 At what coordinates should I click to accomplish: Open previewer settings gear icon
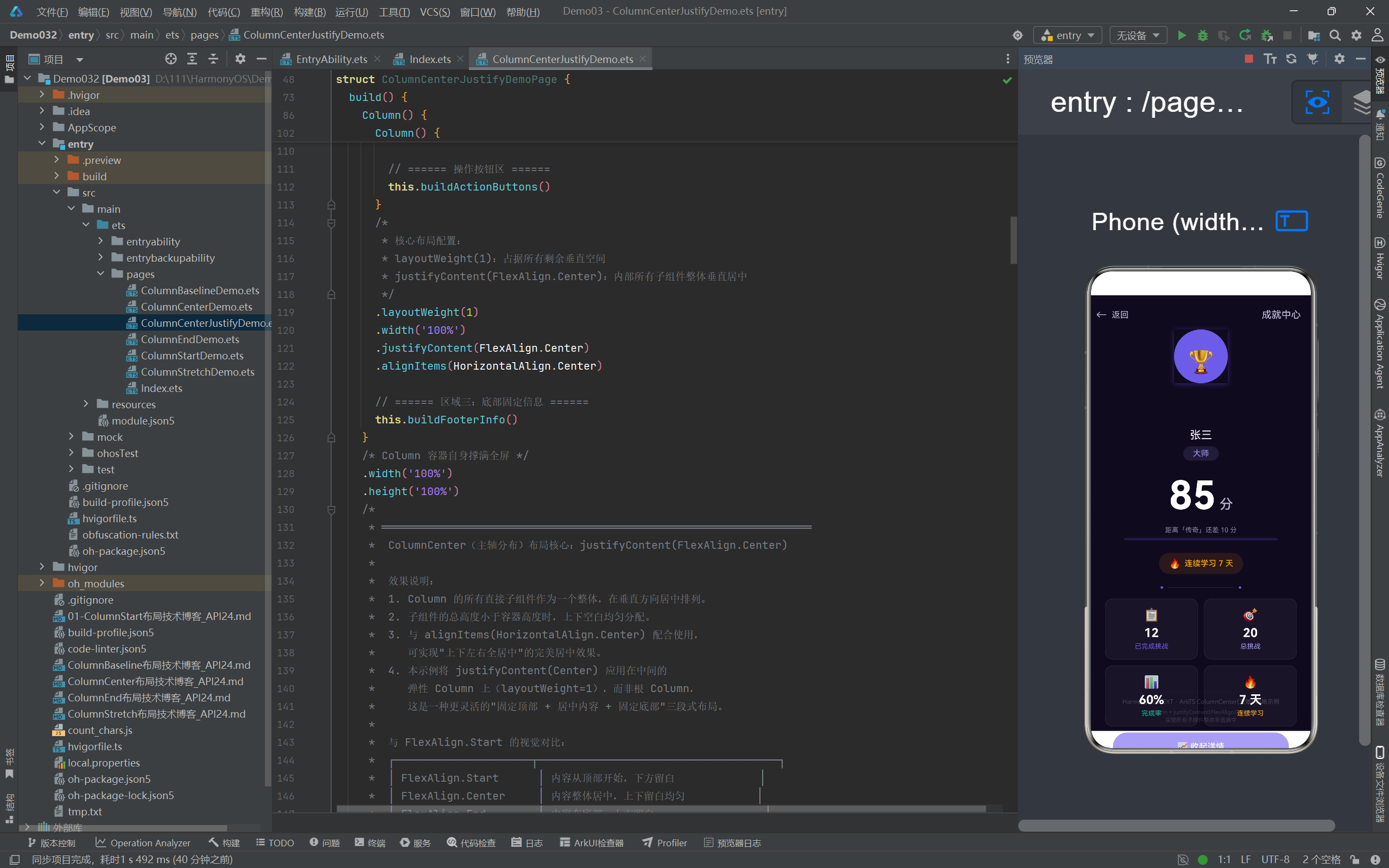pos(1339,59)
